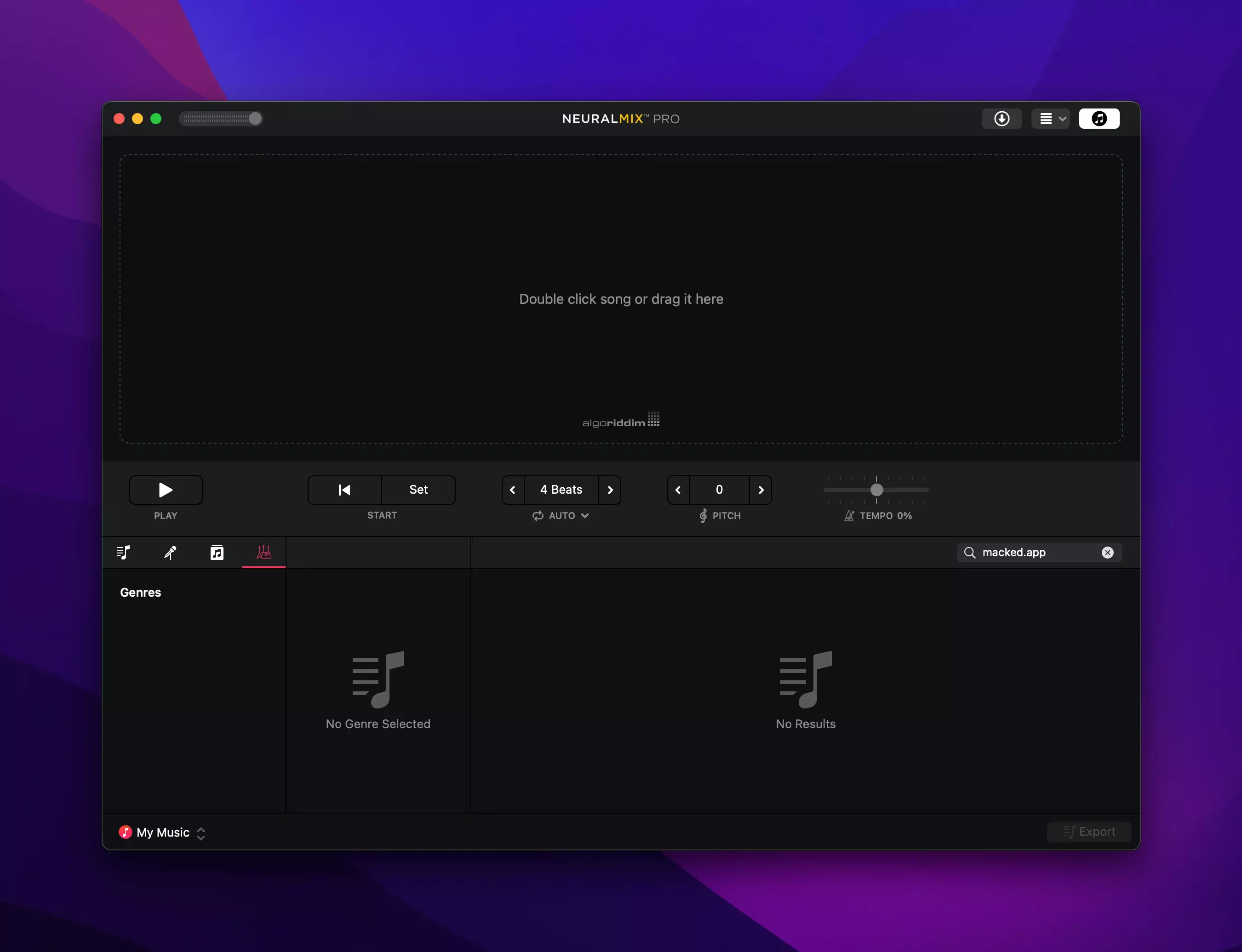Increase the loop beats length
The image size is (1242, 952).
tap(610, 490)
